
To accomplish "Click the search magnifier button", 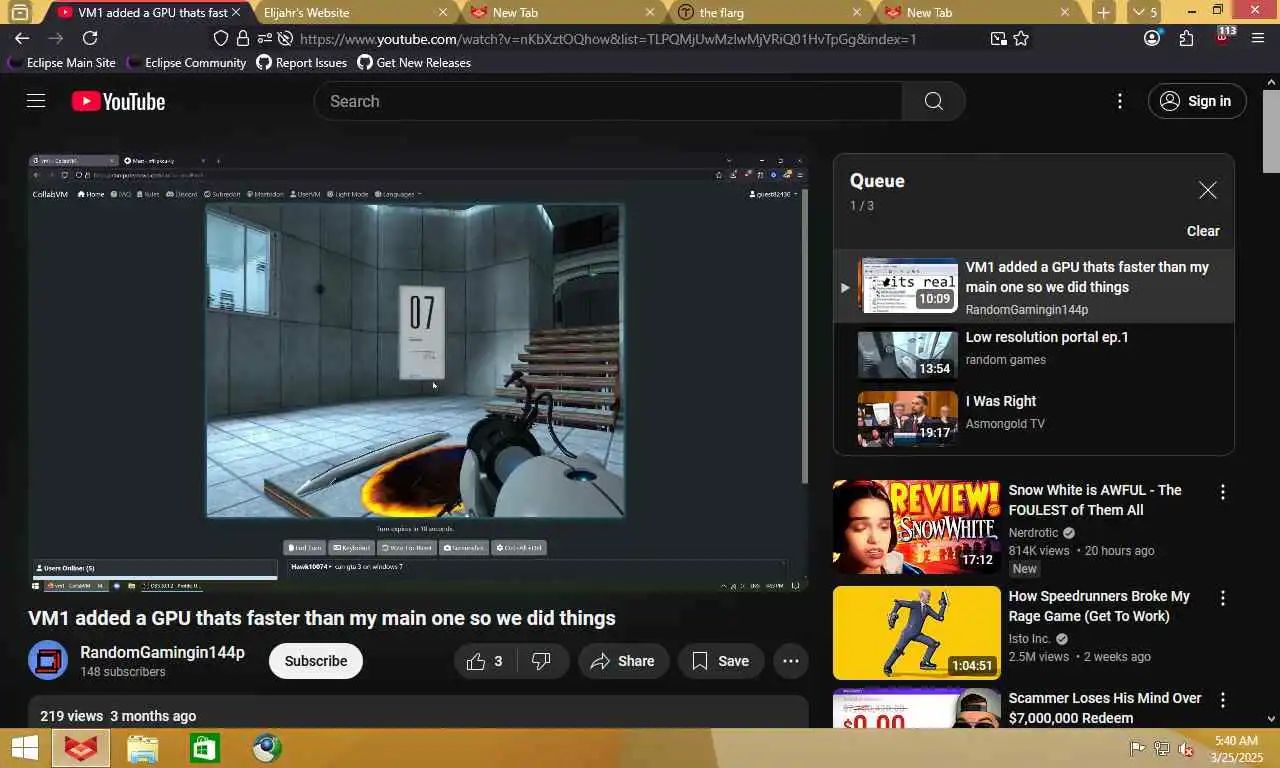I will 933,101.
